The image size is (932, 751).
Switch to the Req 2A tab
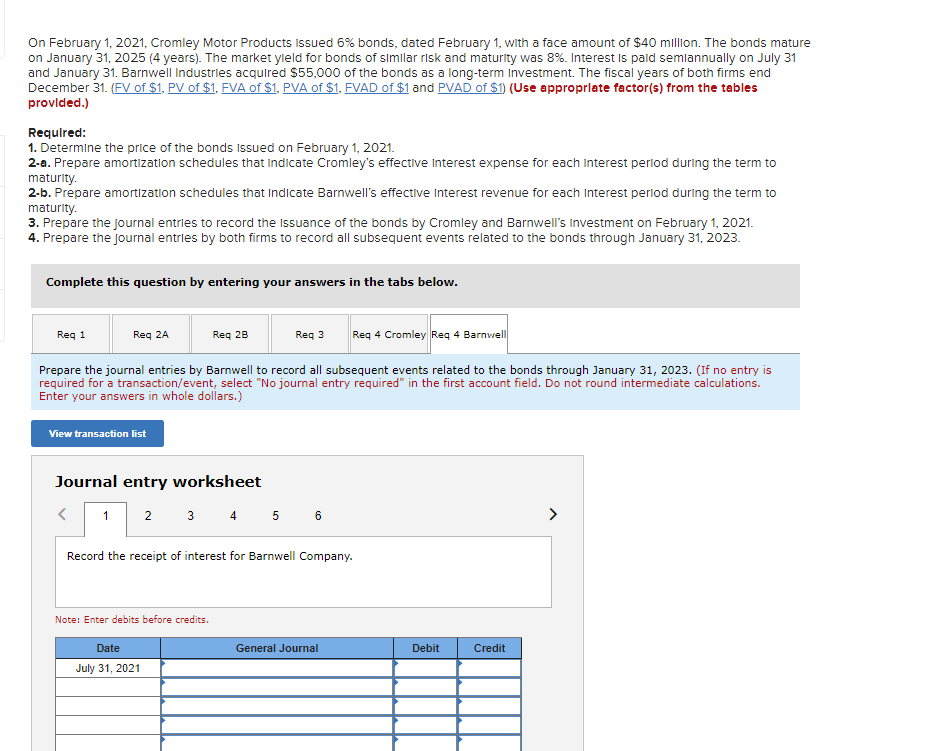pos(151,334)
